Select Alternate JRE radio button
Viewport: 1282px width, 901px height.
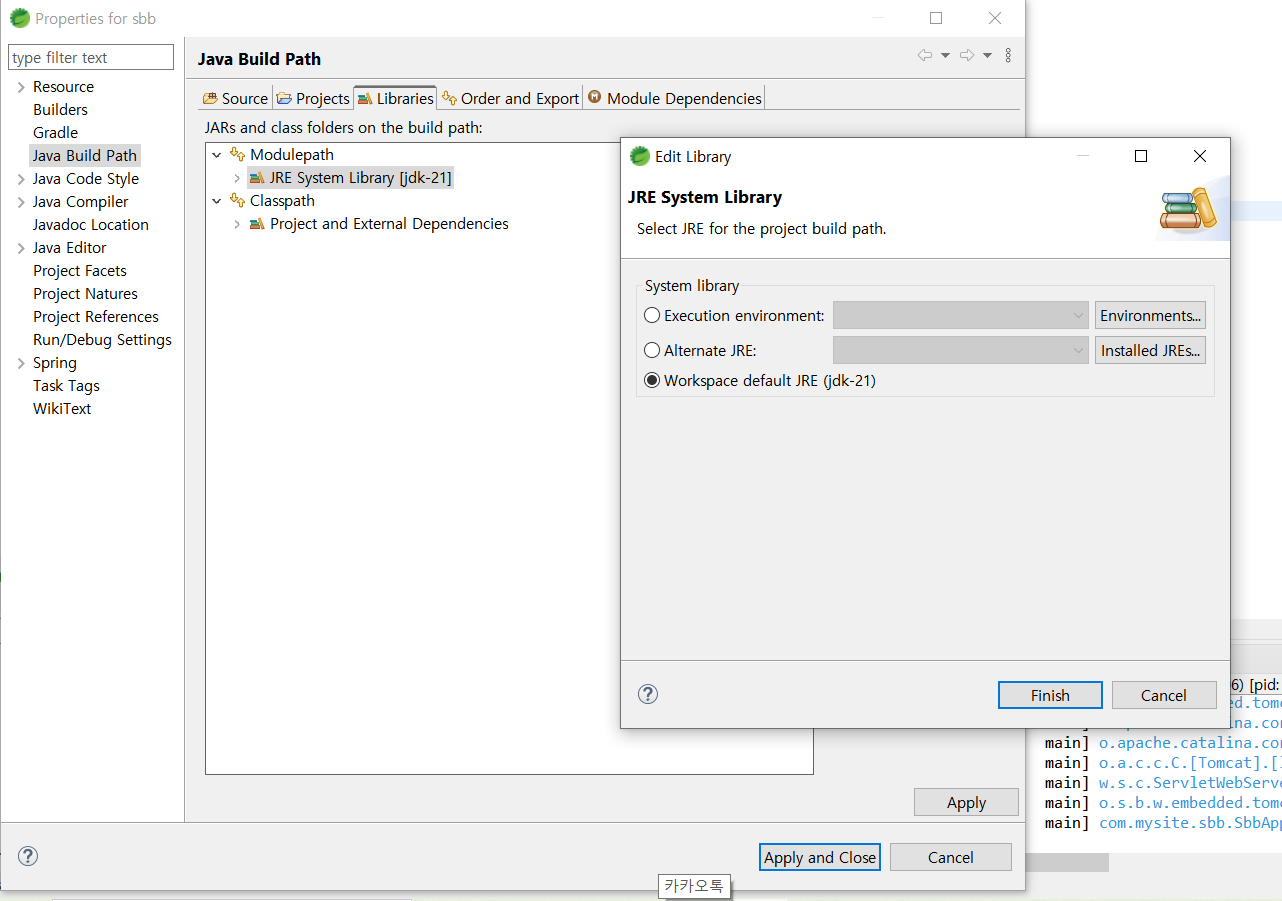click(652, 350)
